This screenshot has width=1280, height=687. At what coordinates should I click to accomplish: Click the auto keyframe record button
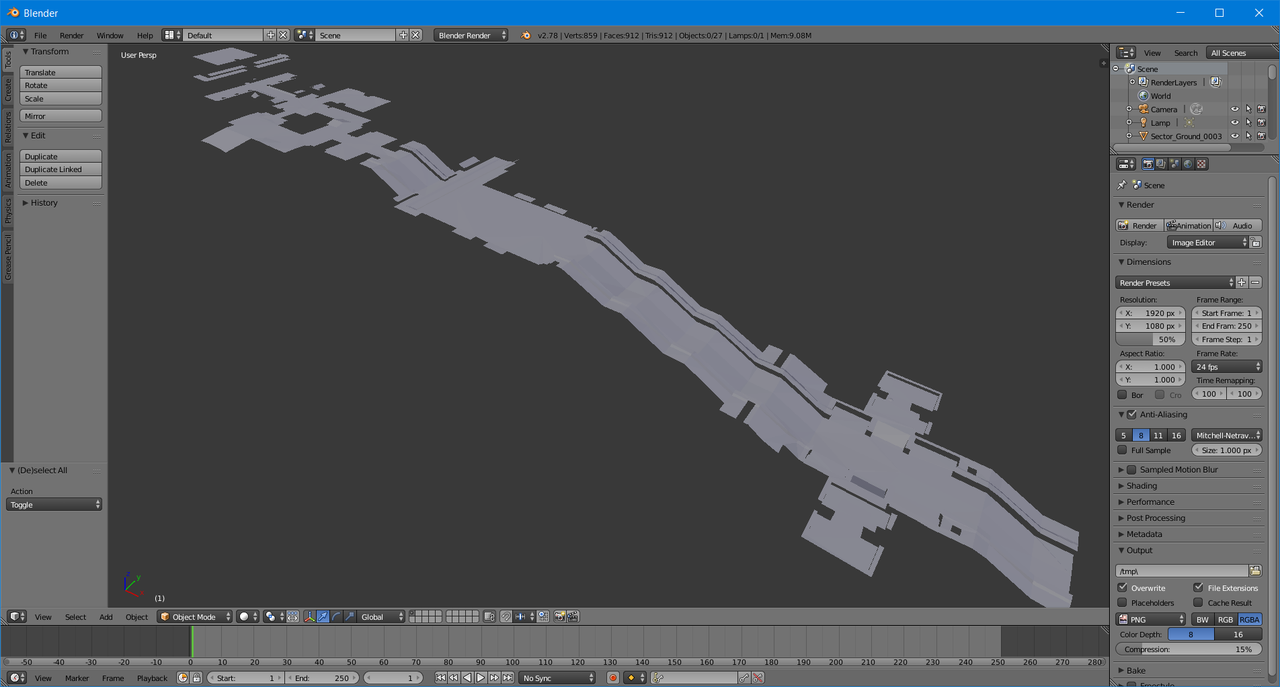613,678
